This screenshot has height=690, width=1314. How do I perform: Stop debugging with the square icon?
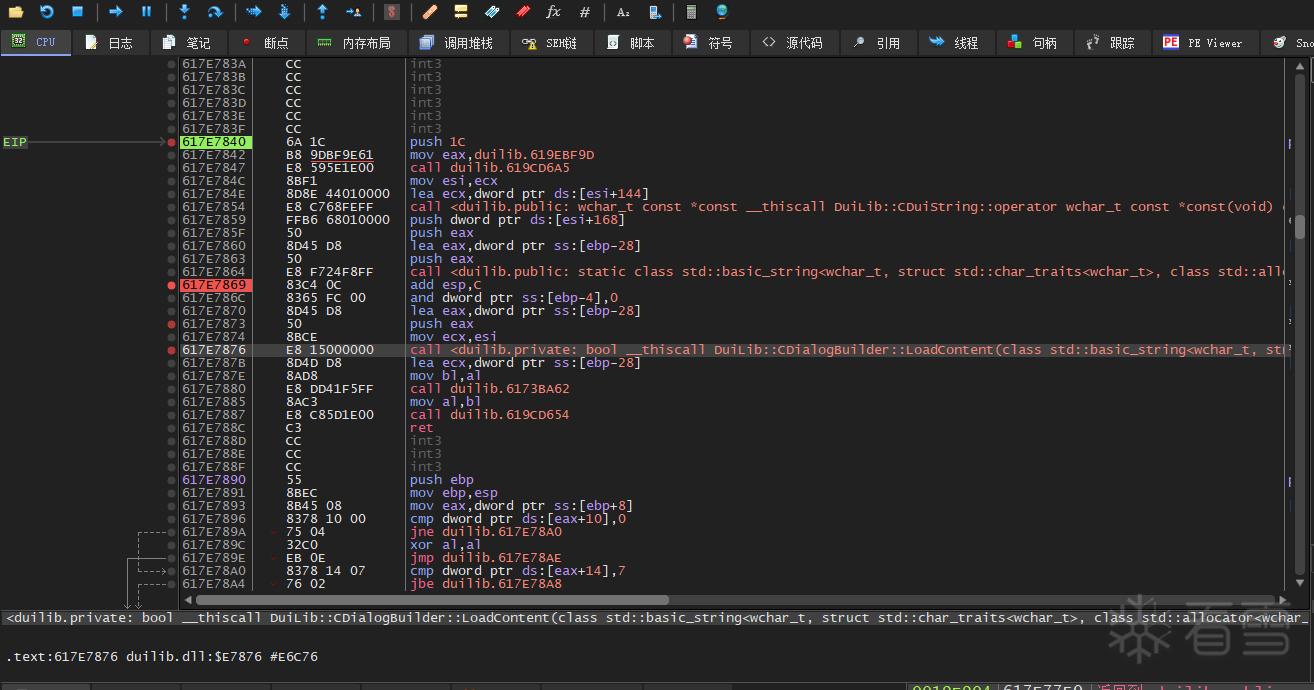point(77,12)
